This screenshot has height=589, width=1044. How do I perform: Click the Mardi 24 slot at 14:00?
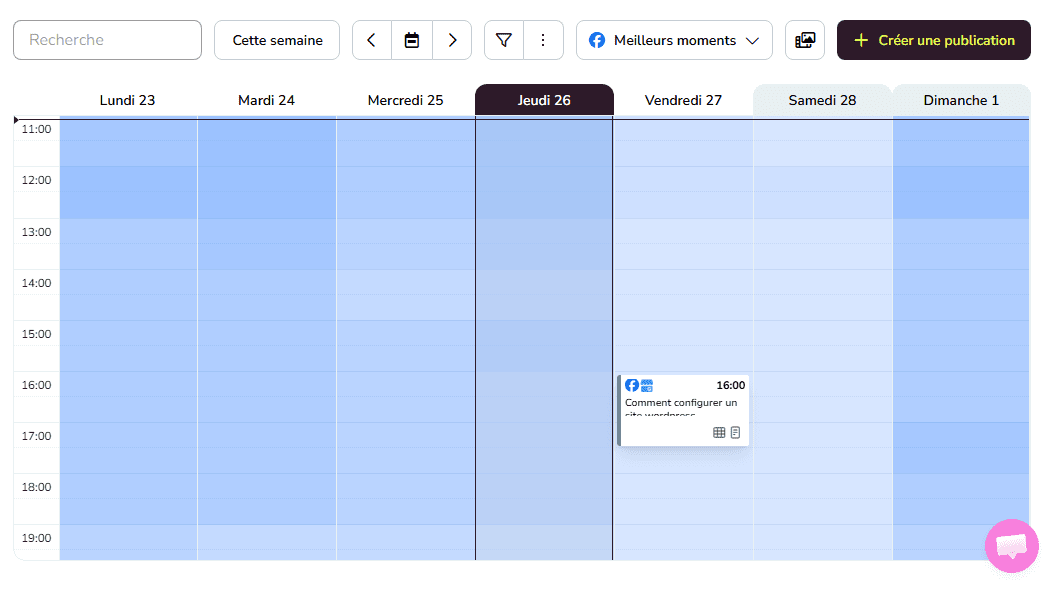[x=267, y=283]
